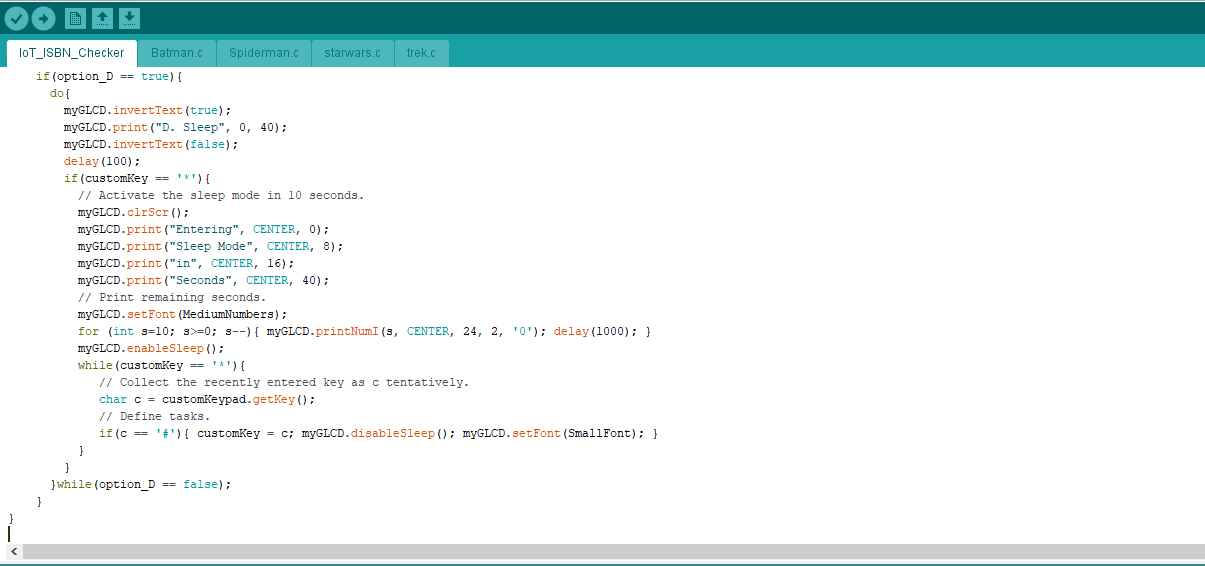Save sketch with the down-arrow icon
The width and height of the screenshot is (1205, 566).
pyautogui.click(x=129, y=18)
